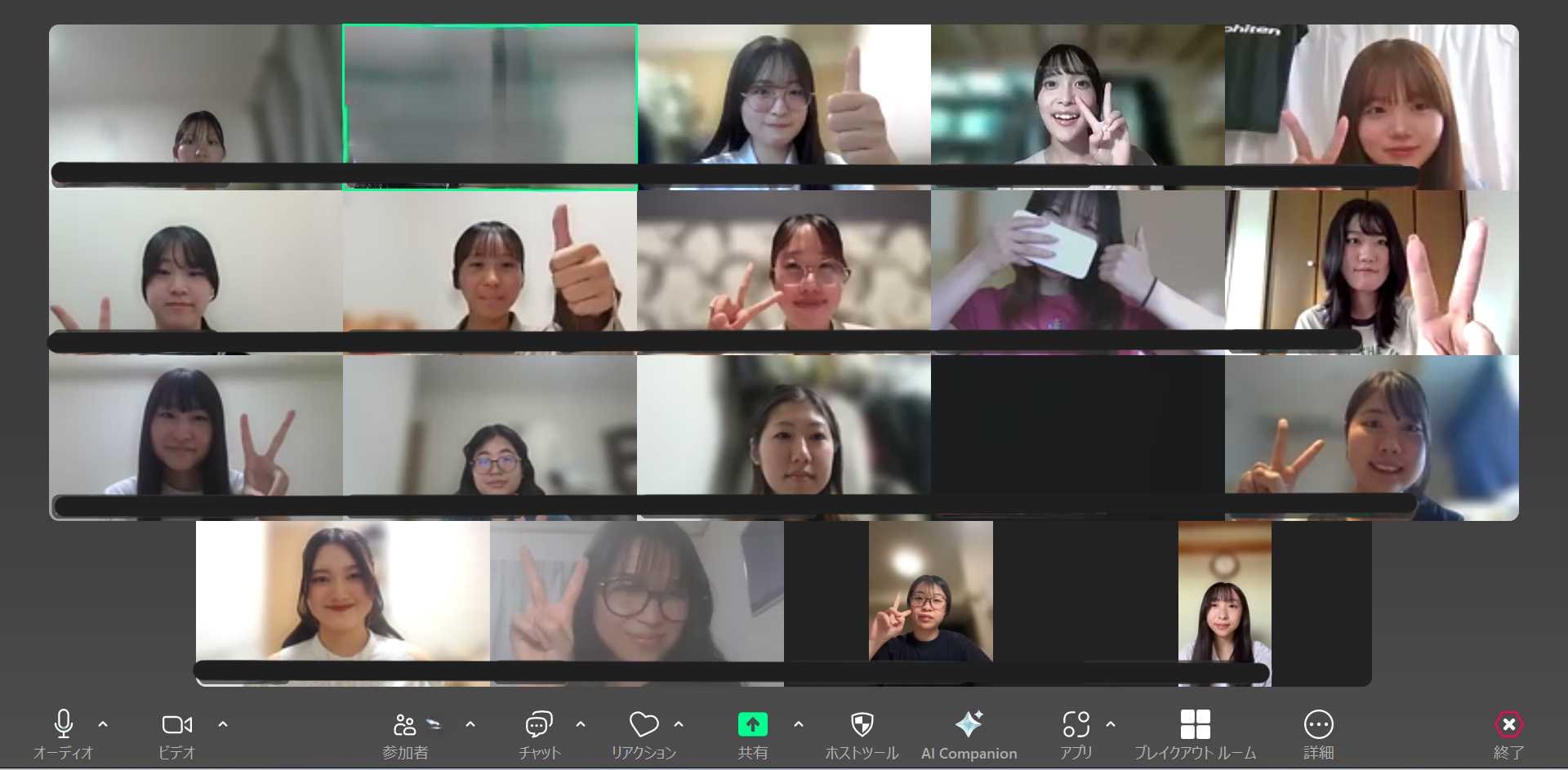Expand chat options arrow beside チャット
The width and height of the screenshot is (1568, 770).
pyautogui.click(x=581, y=724)
